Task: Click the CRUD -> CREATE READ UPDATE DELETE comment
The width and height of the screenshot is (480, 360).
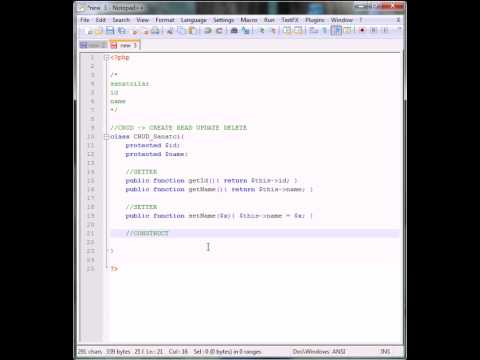Action: tap(179, 128)
